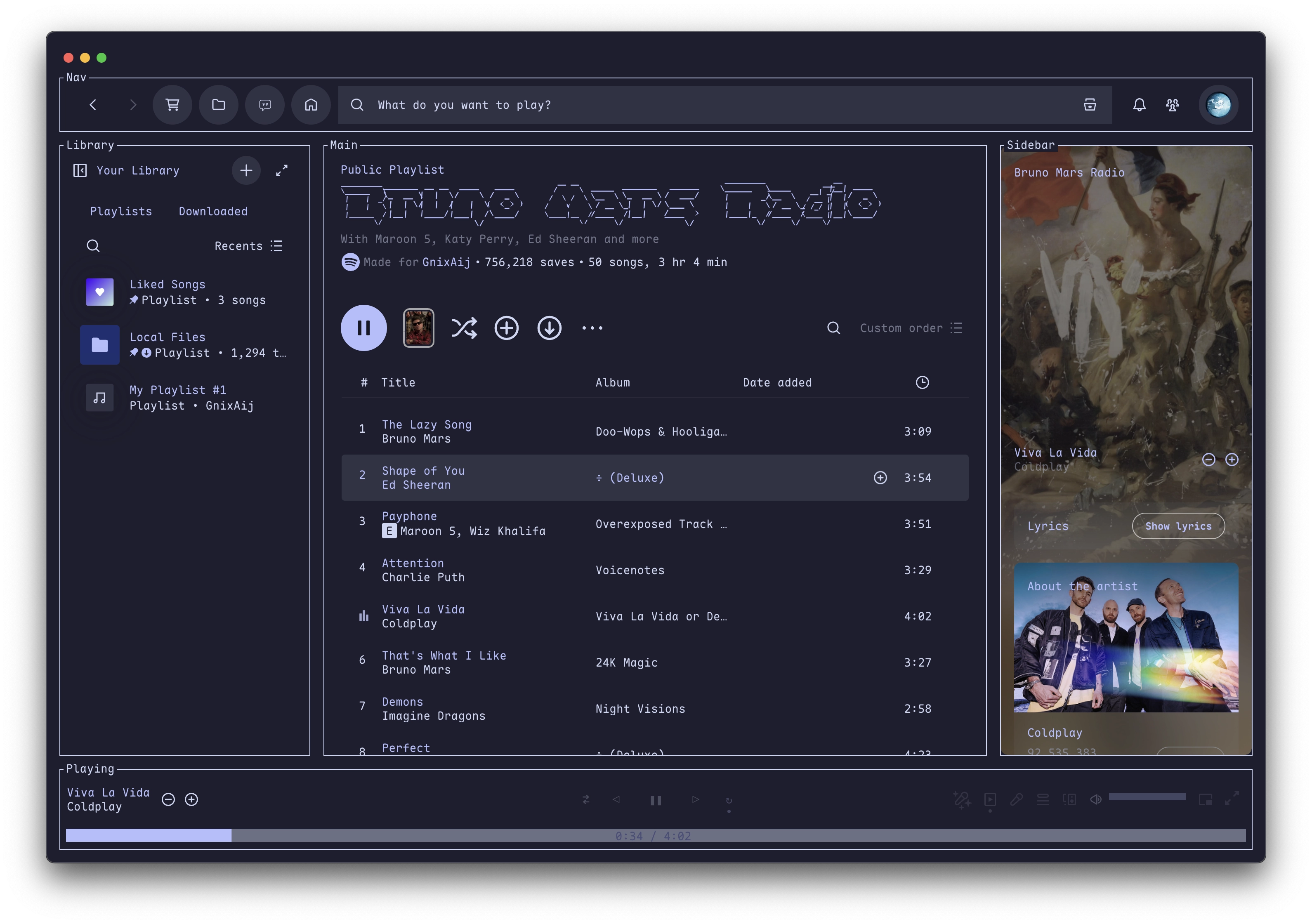Select That's What I Like track row
The height and width of the screenshot is (924, 1312).
[x=655, y=663]
